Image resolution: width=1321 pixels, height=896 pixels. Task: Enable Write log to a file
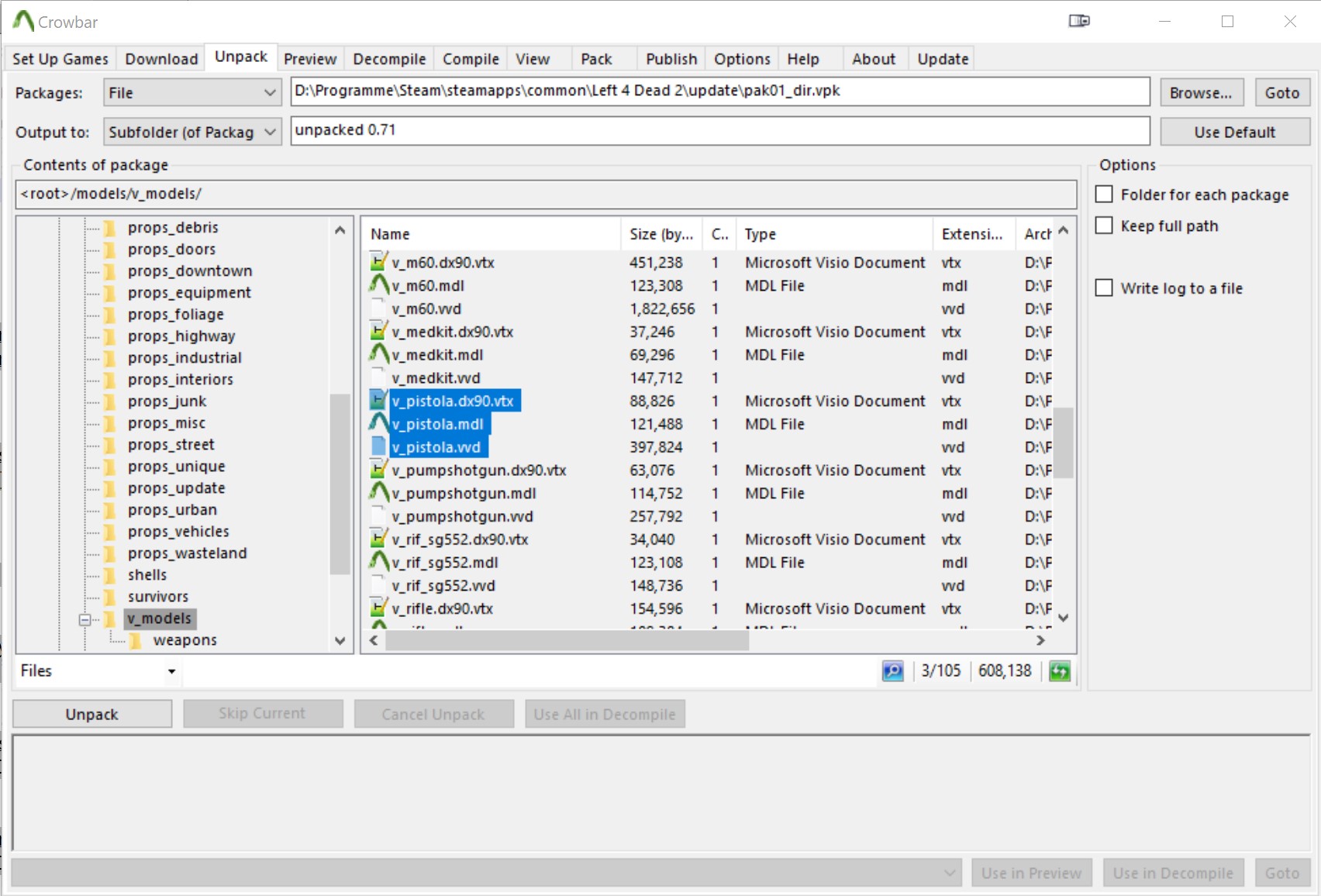pos(1104,288)
